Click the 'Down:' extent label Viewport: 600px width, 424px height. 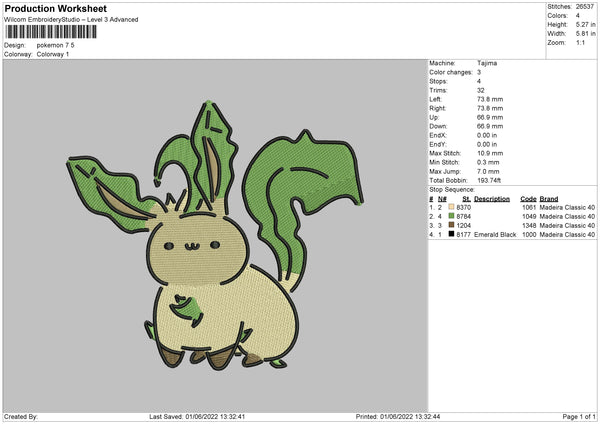[x=438, y=126]
